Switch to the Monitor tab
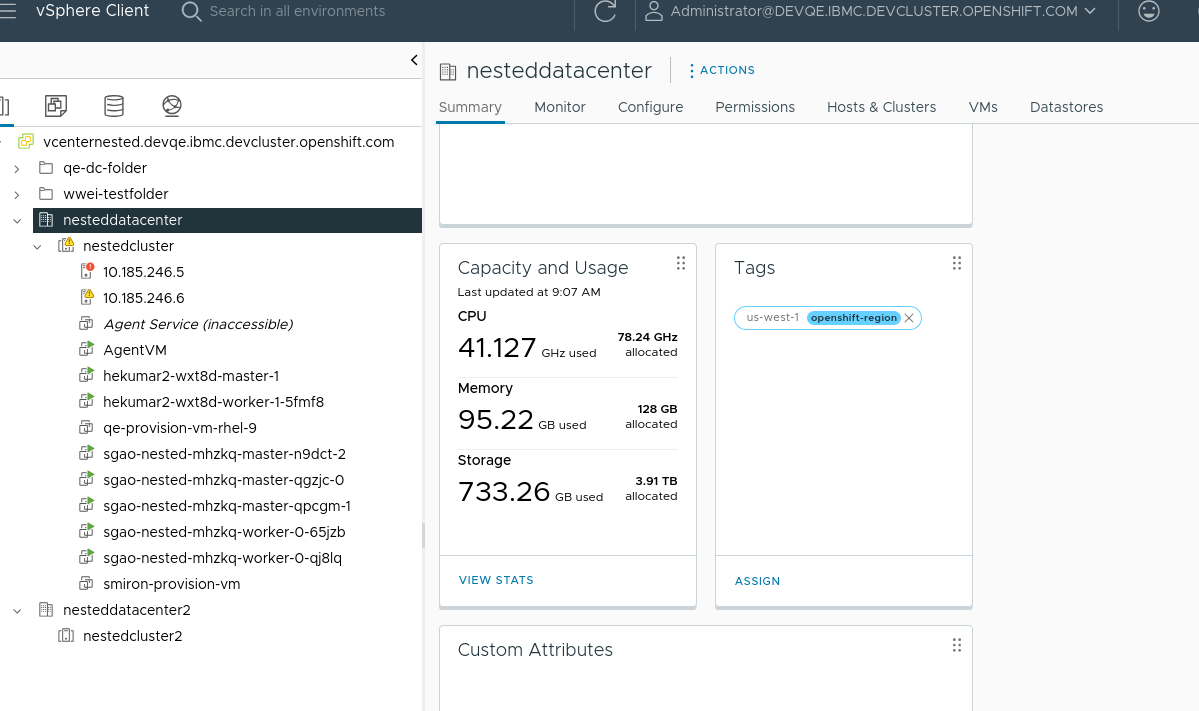This screenshot has height=711, width=1199. click(x=559, y=107)
